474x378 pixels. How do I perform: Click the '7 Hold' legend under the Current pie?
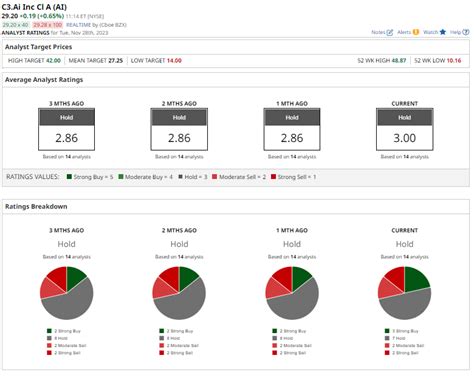395,338
